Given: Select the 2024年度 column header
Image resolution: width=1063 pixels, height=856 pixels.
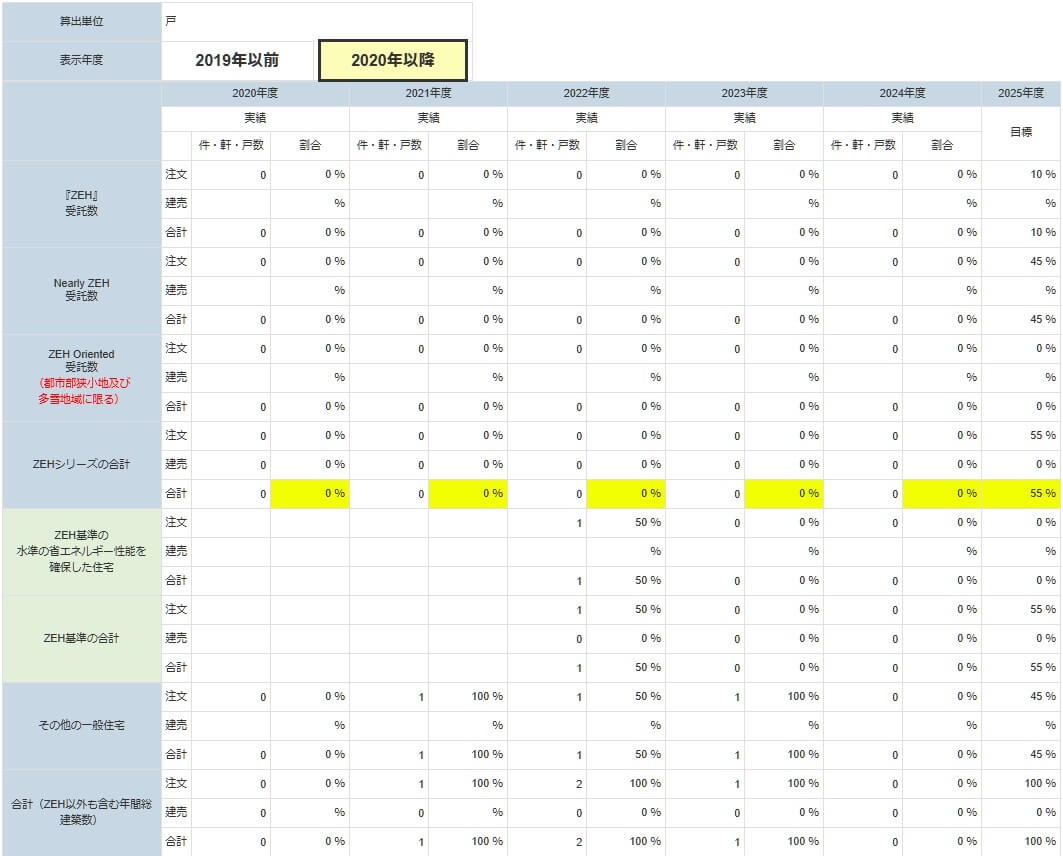Looking at the screenshot, I should [x=902, y=93].
